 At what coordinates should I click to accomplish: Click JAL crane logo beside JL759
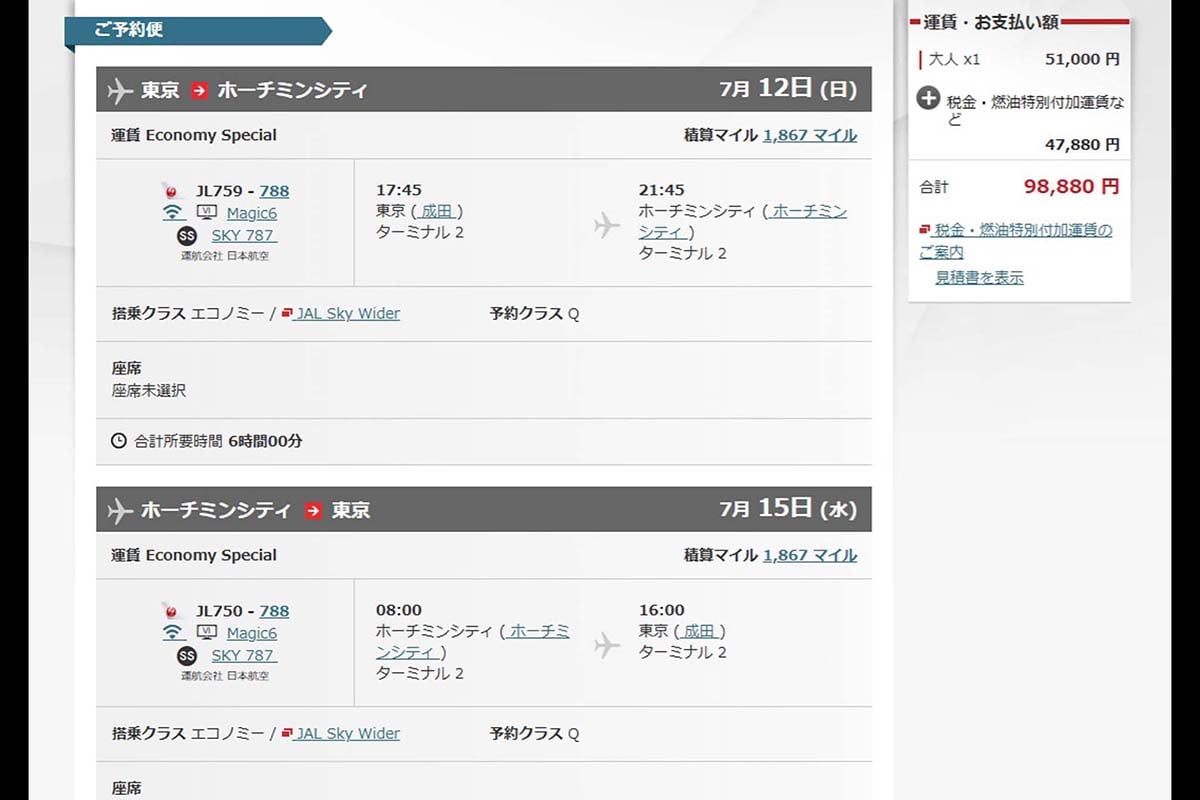[169, 190]
